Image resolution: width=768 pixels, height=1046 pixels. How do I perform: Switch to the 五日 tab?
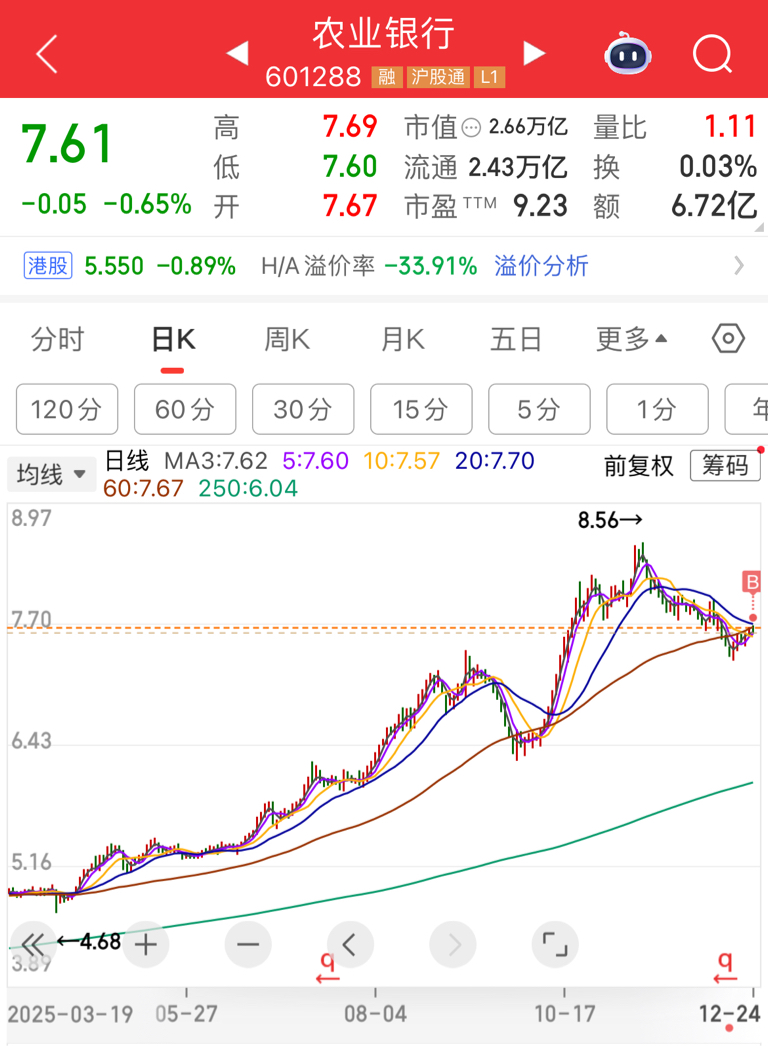coord(516,339)
